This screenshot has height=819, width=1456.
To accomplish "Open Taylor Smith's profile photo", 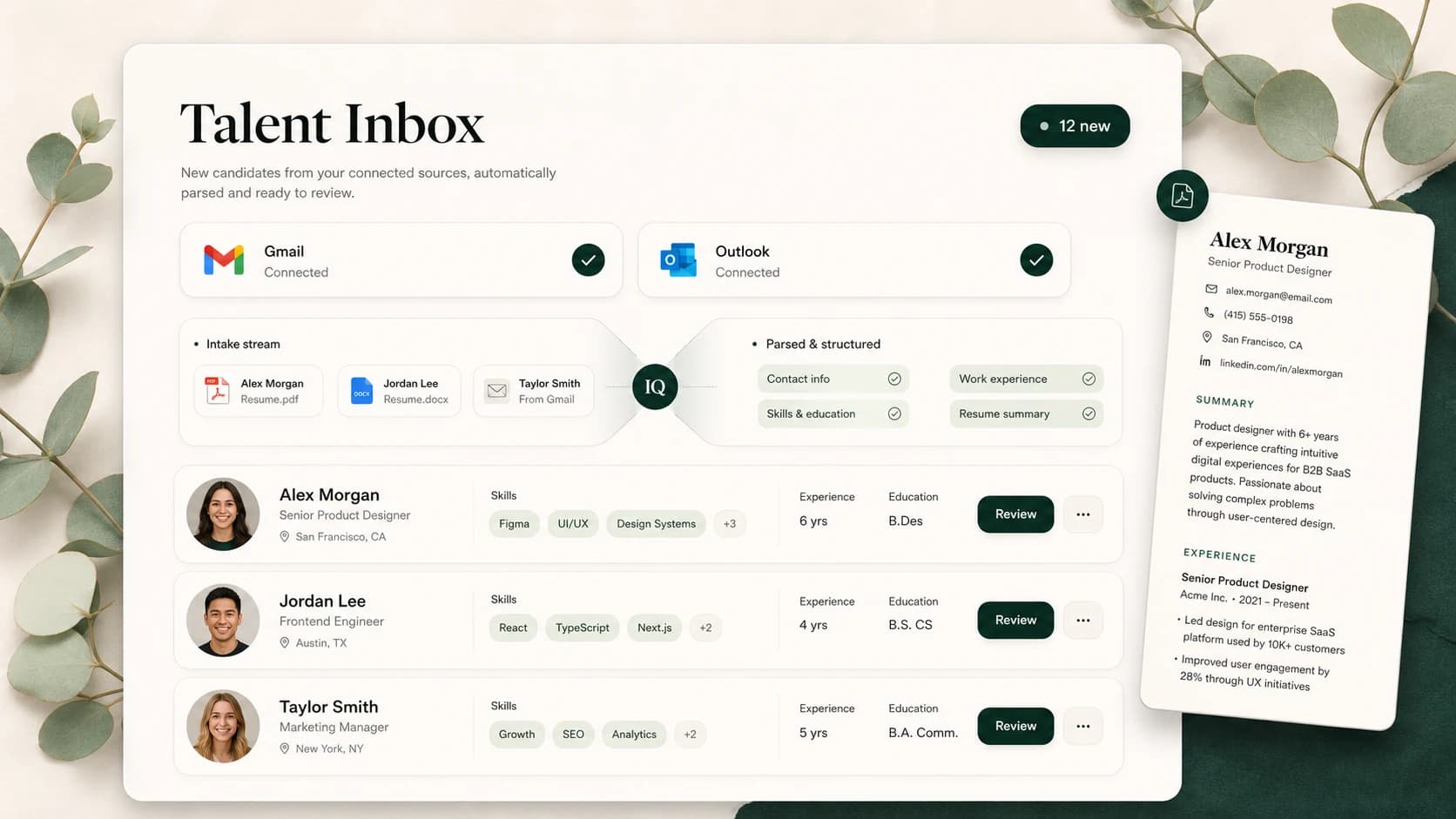I will pyautogui.click(x=223, y=726).
